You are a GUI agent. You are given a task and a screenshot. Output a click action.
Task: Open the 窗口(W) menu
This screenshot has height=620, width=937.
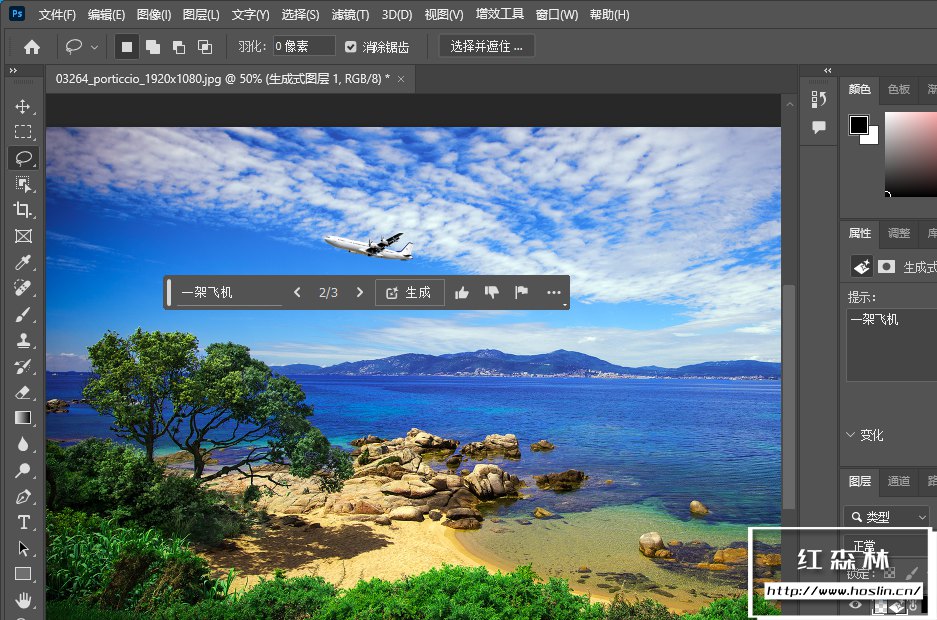tap(556, 14)
